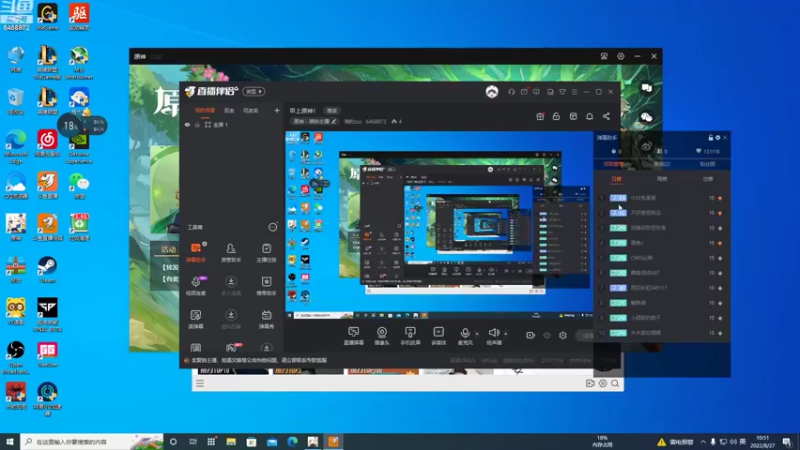This screenshot has width=800, height=450.
Task: Click the Windows taskbar search box
Action: click(x=92, y=441)
